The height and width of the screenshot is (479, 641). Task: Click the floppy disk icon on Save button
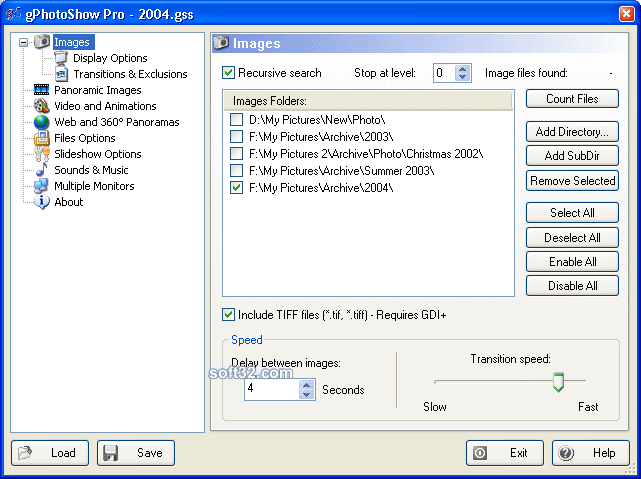click(x=110, y=453)
